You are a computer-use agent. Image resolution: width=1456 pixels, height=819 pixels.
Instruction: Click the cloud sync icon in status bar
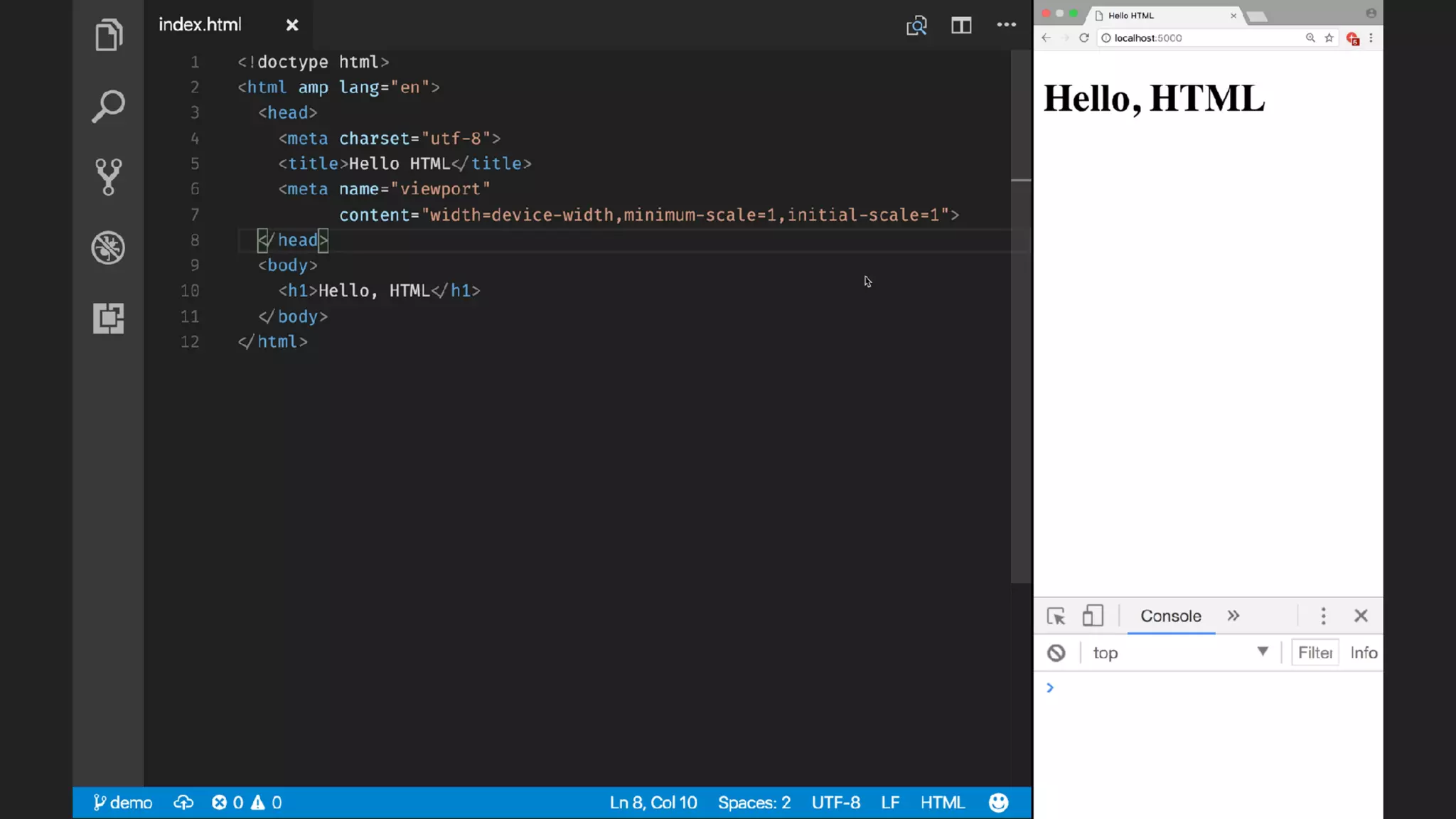(183, 803)
